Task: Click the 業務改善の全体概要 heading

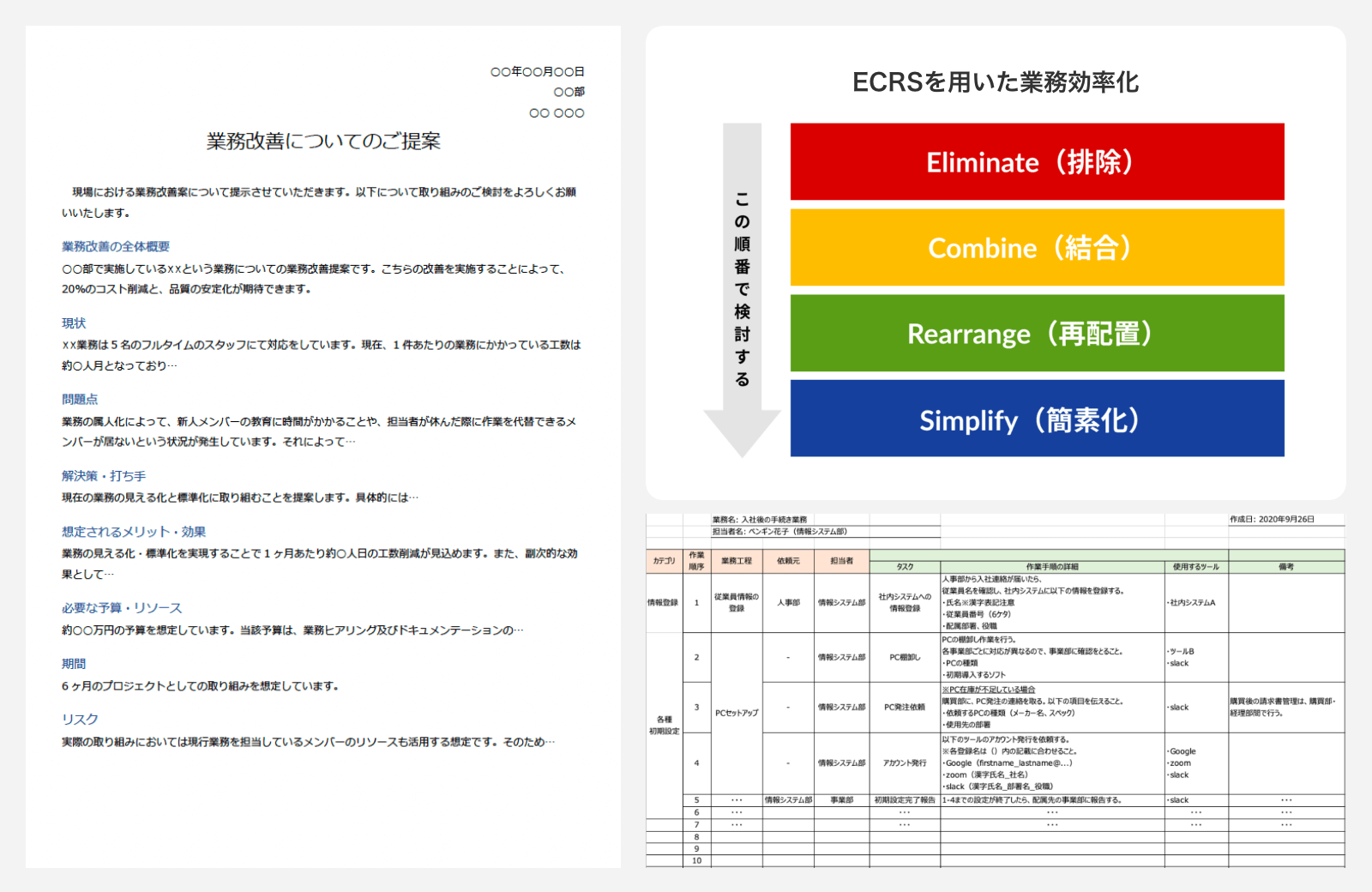Action: [x=116, y=247]
